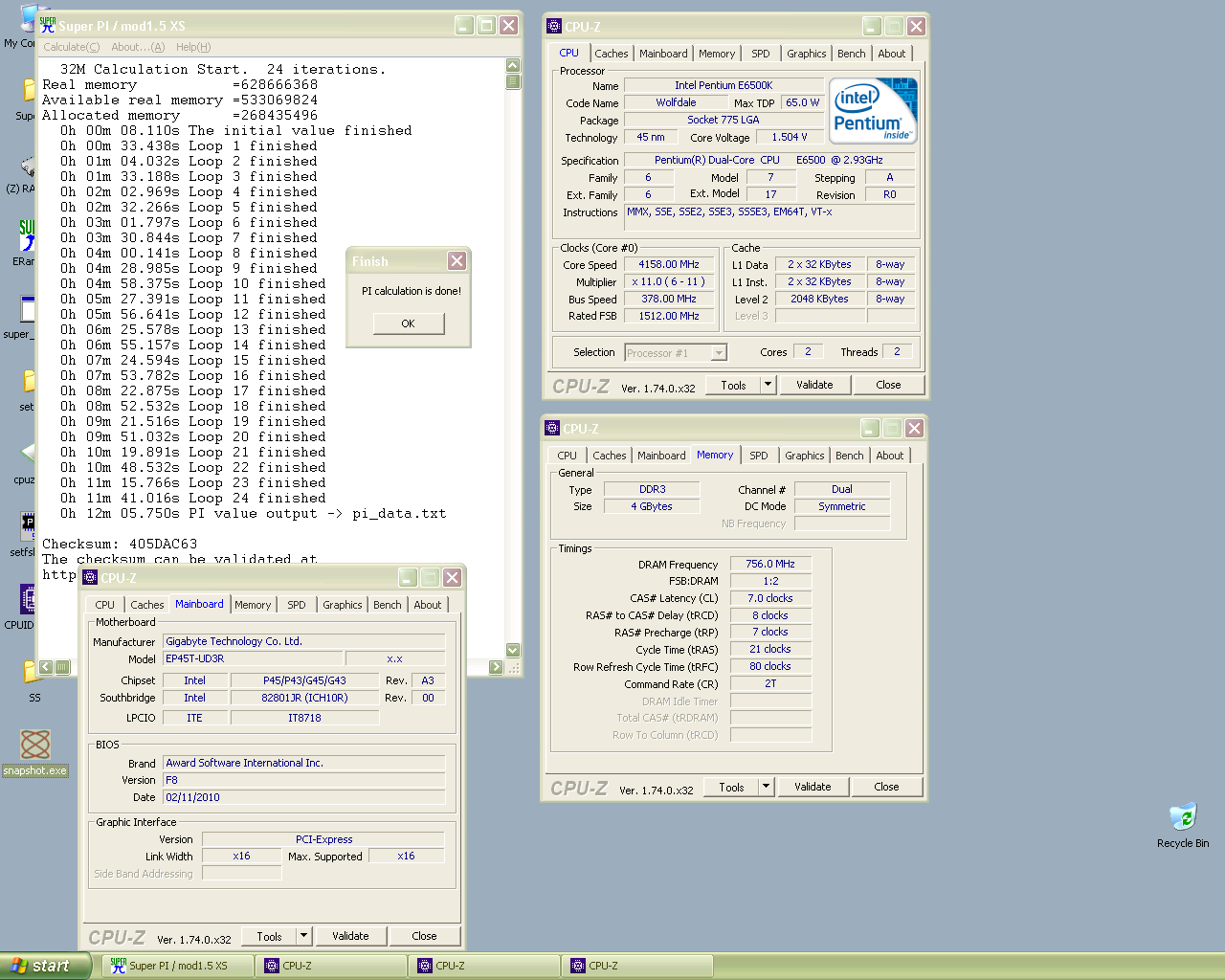Click the Super PI scrollbar up arrow
The image size is (1225, 980).
(513, 65)
